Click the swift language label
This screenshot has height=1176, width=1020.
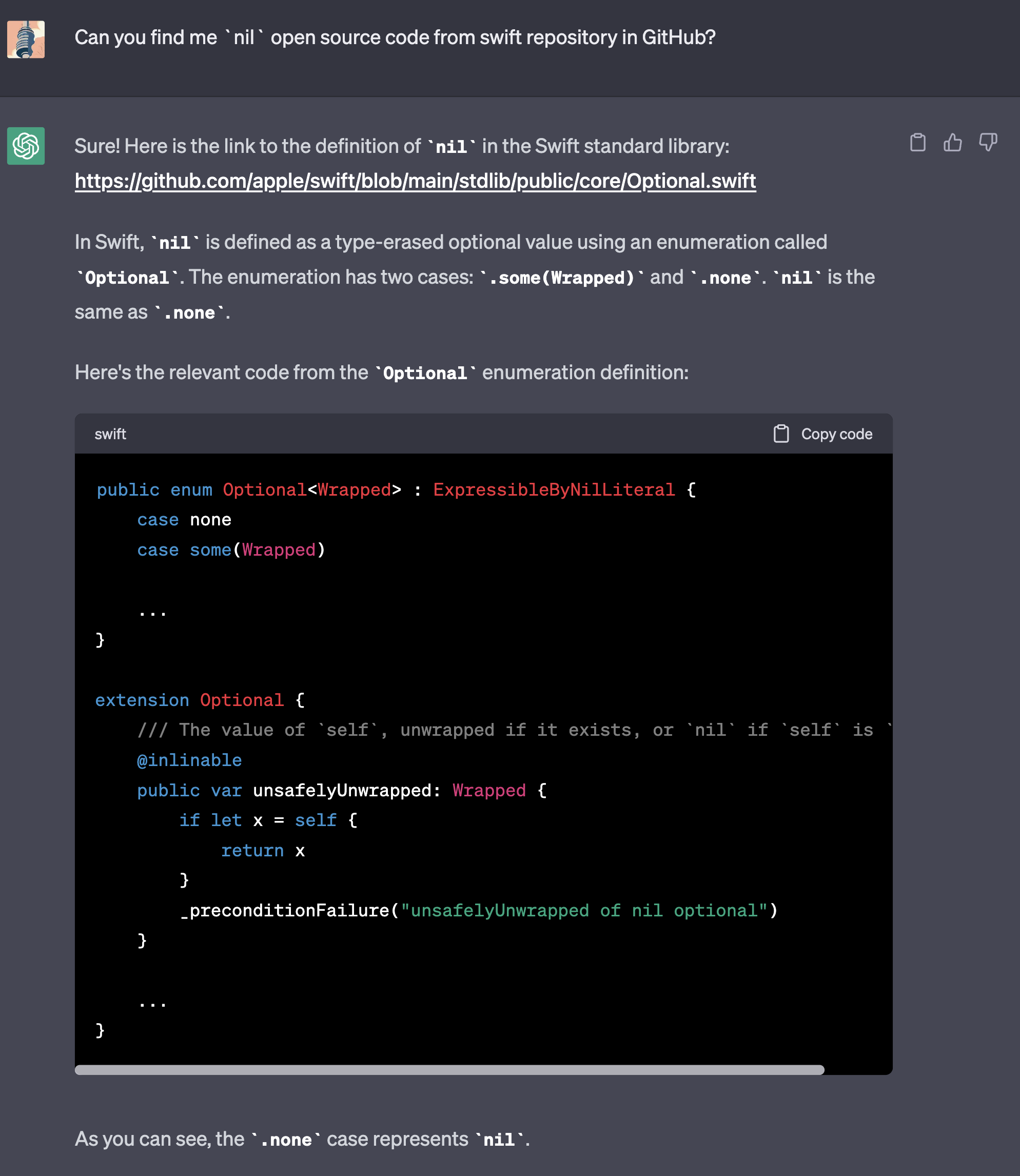point(110,434)
